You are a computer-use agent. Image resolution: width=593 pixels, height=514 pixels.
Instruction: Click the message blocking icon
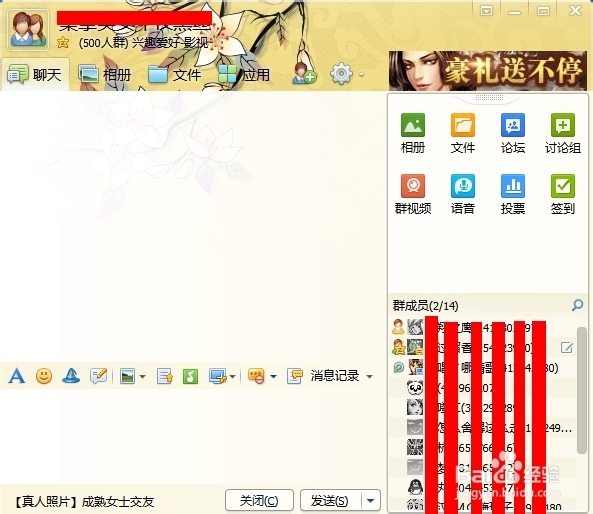[256, 376]
